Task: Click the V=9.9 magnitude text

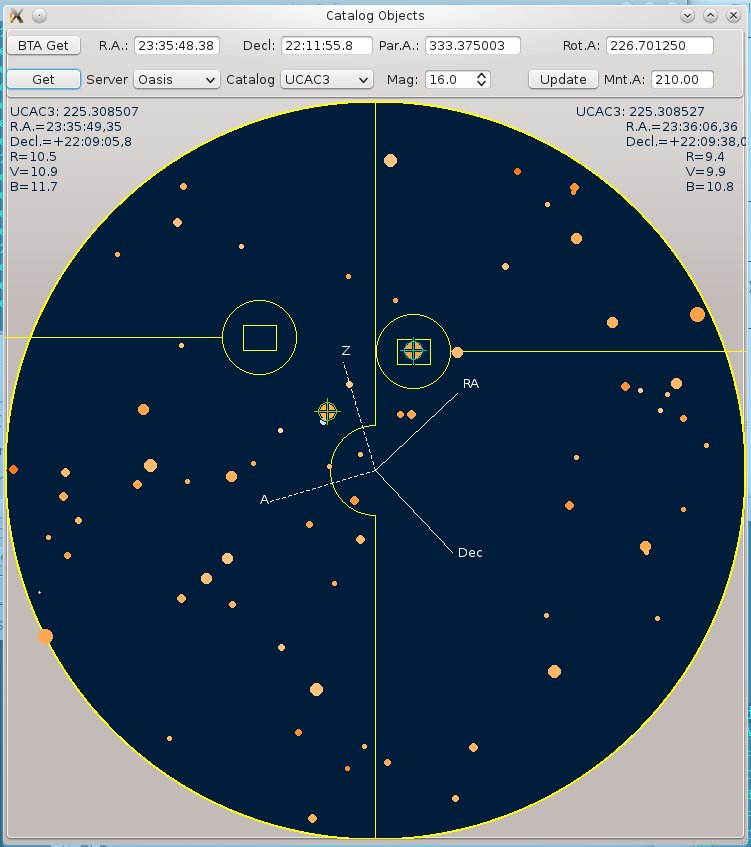Action: 705,172
